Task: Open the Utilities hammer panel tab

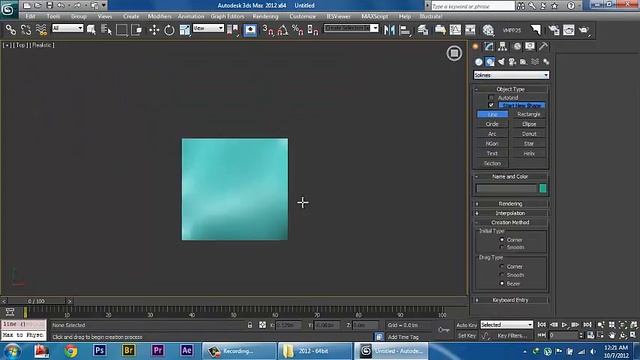Action: click(x=543, y=47)
